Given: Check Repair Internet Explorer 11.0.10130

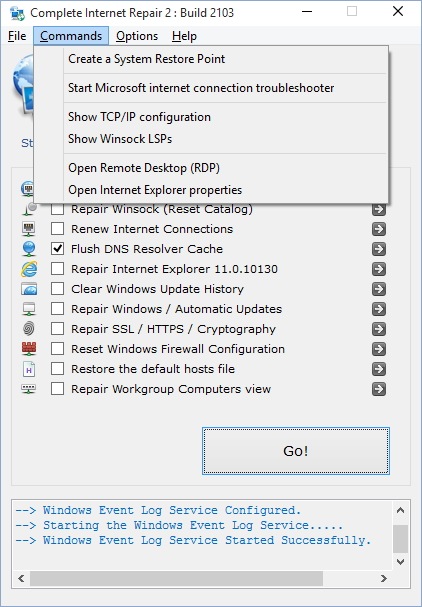Looking at the screenshot, I should (x=58, y=269).
